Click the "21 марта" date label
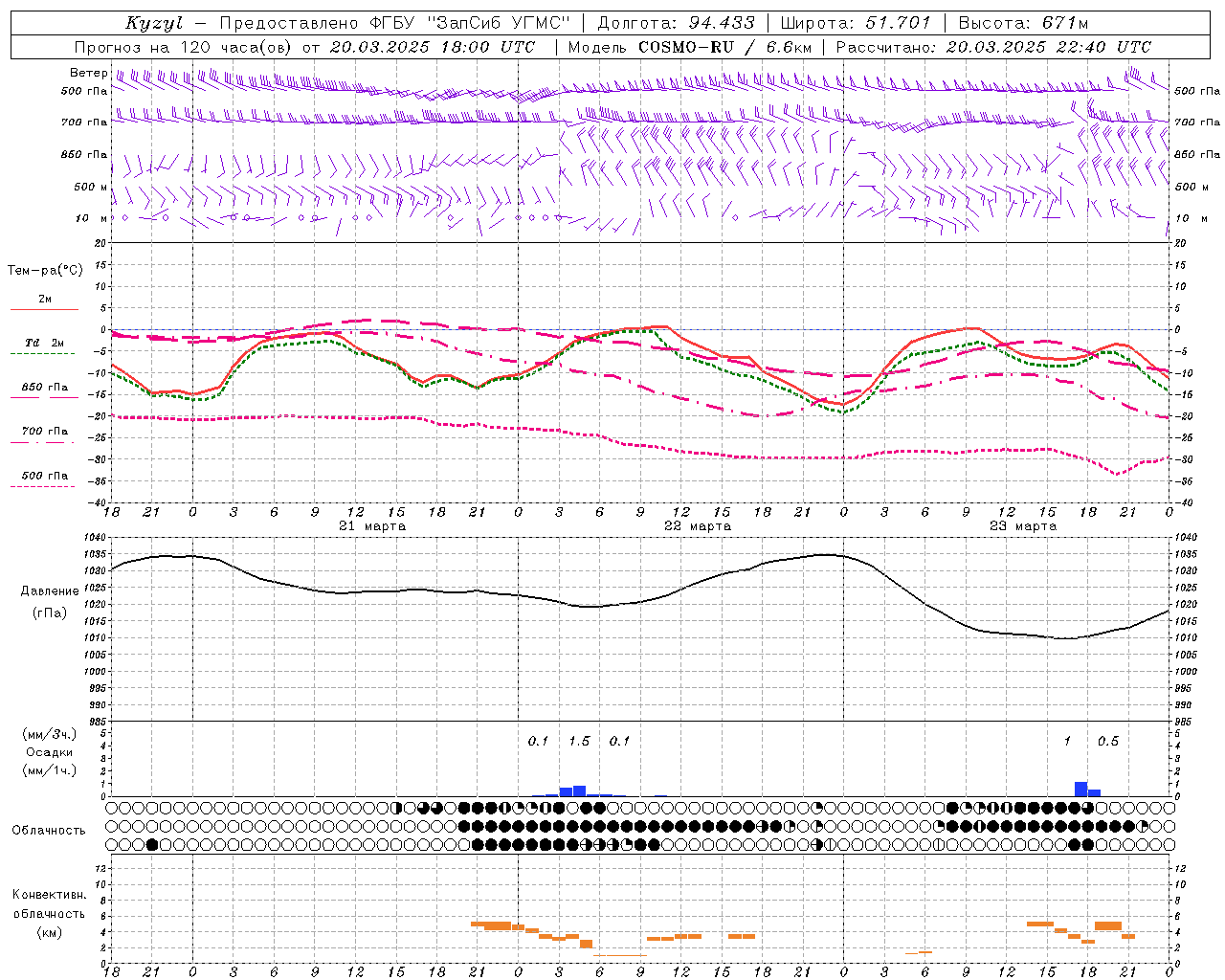The width and height of the screenshot is (1225, 980). pyautogui.click(x=372, y=526)
